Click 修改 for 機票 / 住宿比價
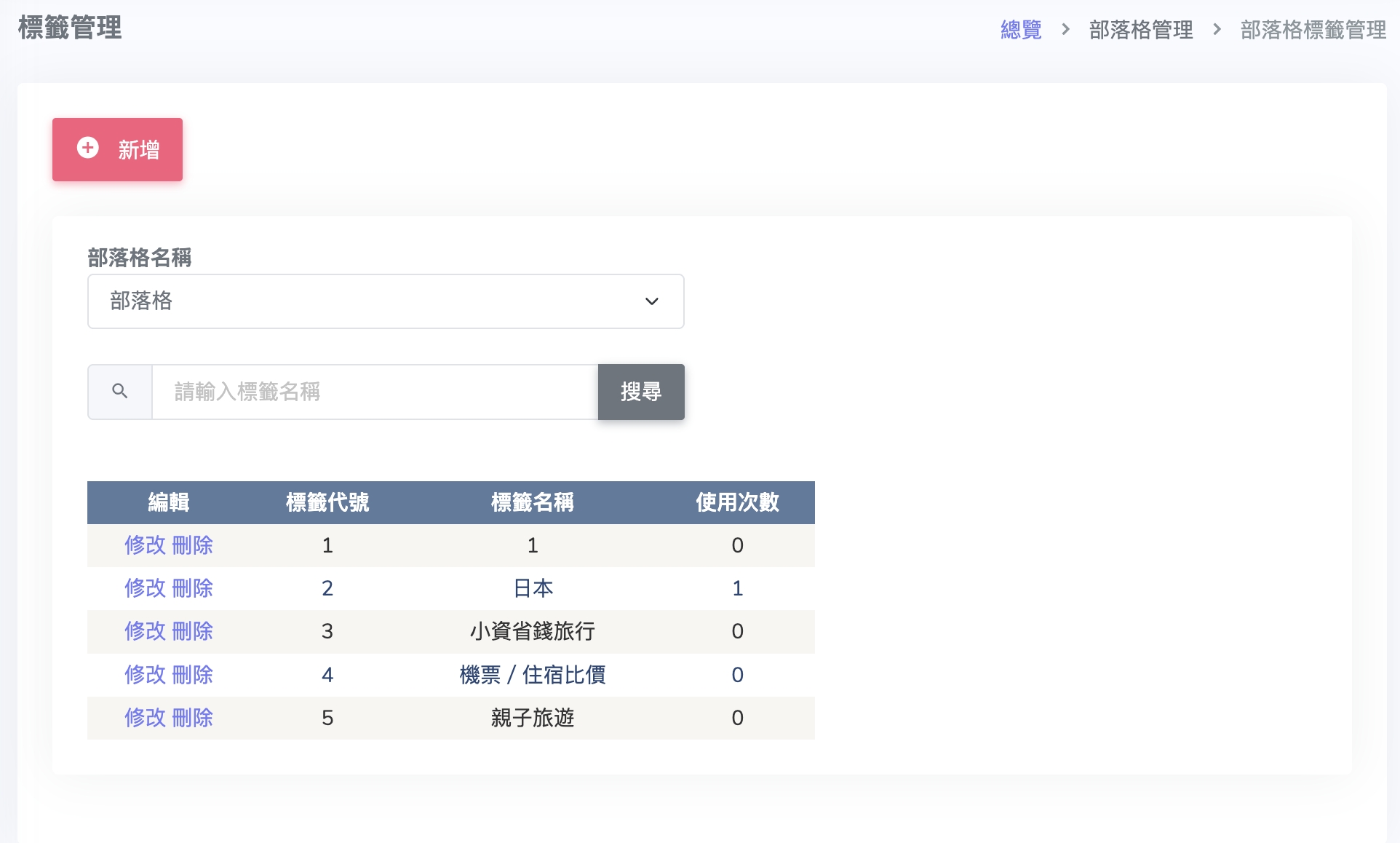Screen dimensions: 1400x843 [146, 675]
